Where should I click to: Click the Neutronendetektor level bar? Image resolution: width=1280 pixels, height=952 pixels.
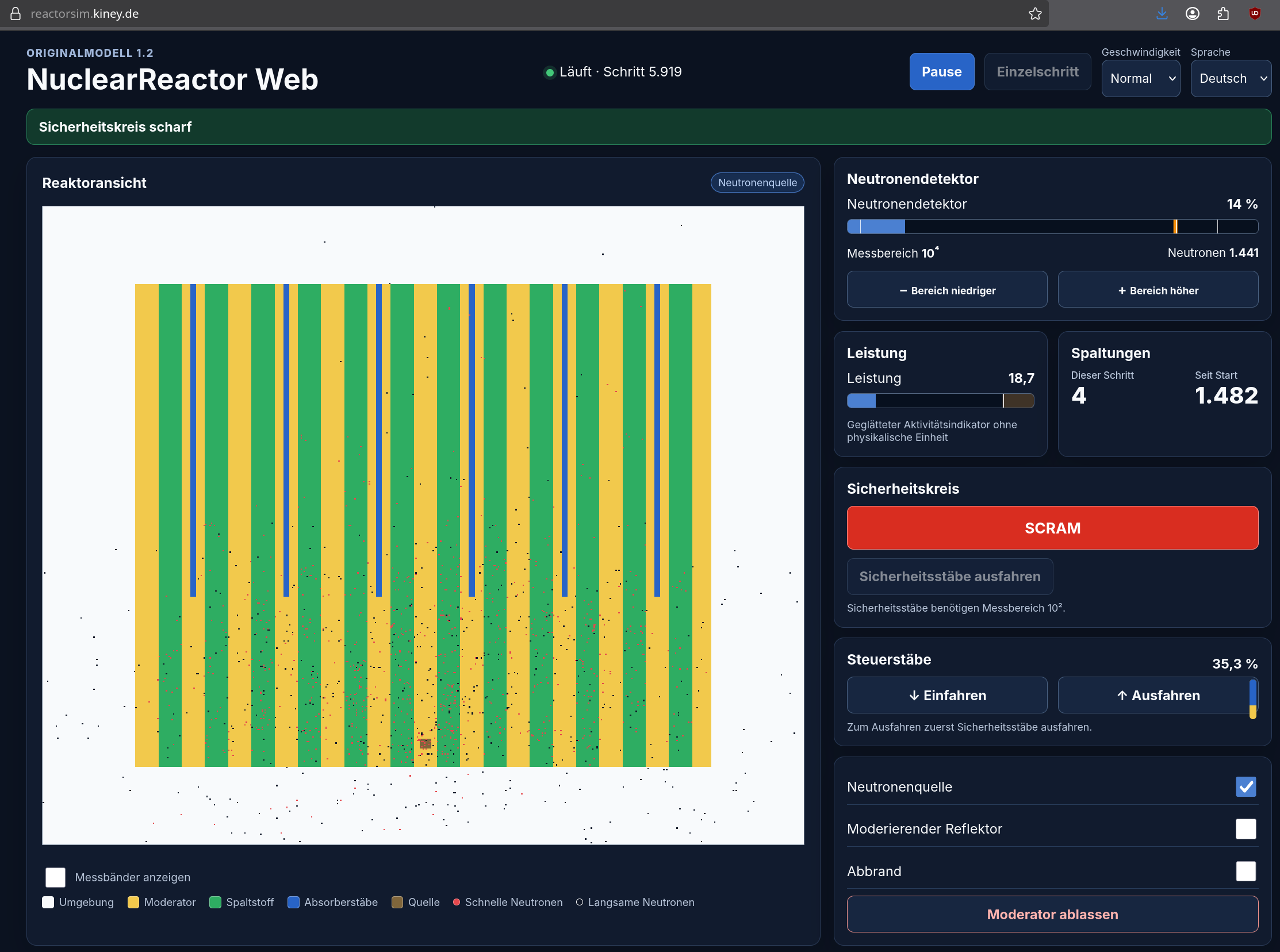tap(1052, 227)
